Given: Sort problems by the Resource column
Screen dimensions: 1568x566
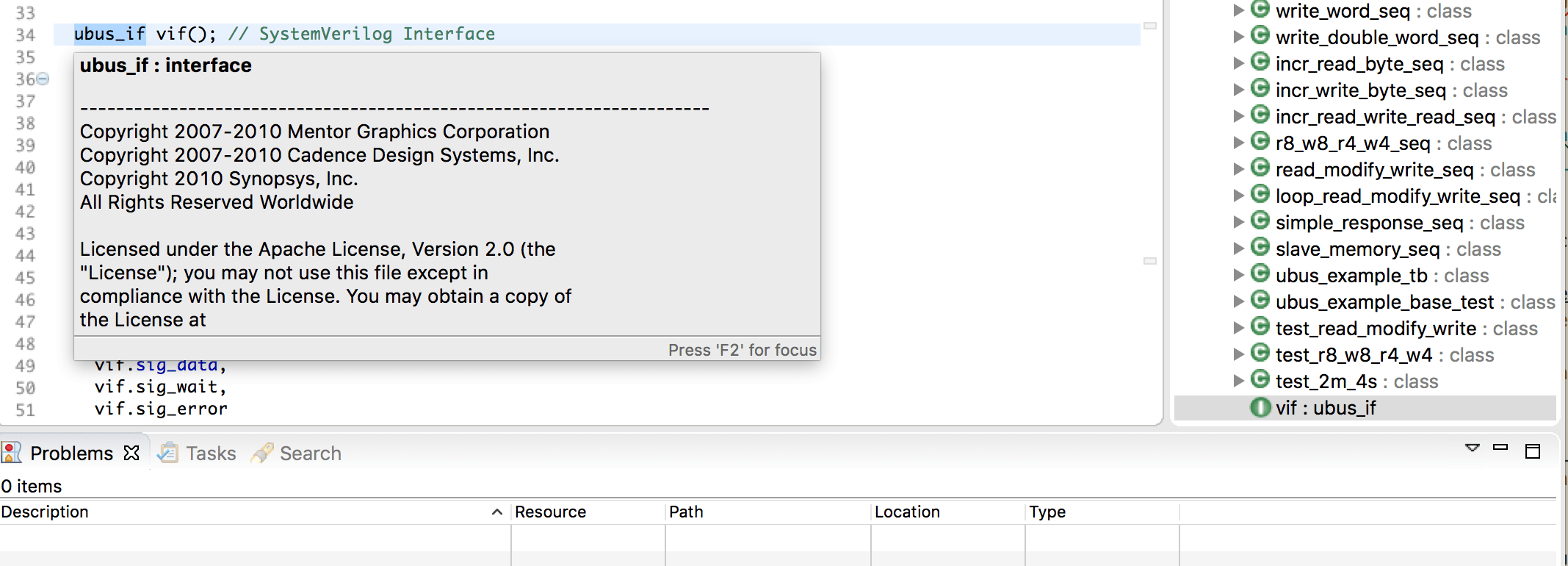Looking at the screenshot, I should point(588,512).
